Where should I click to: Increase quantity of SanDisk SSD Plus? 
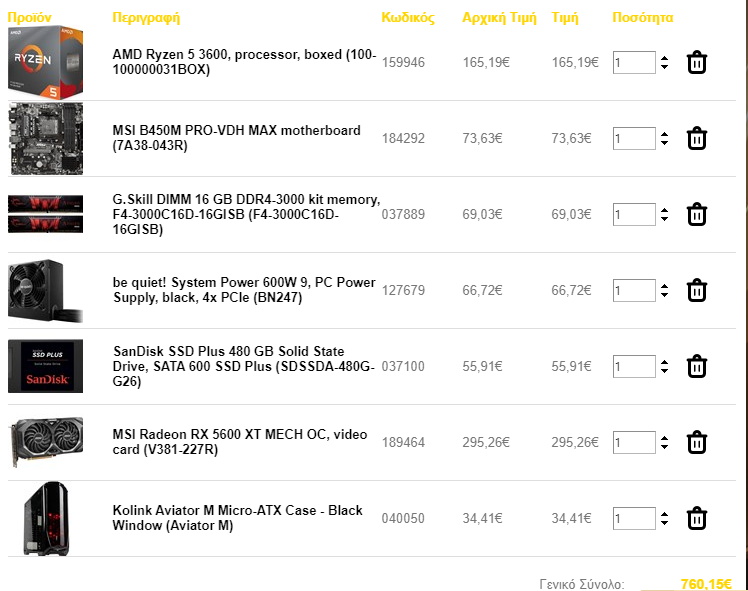[x=665, y=362]
